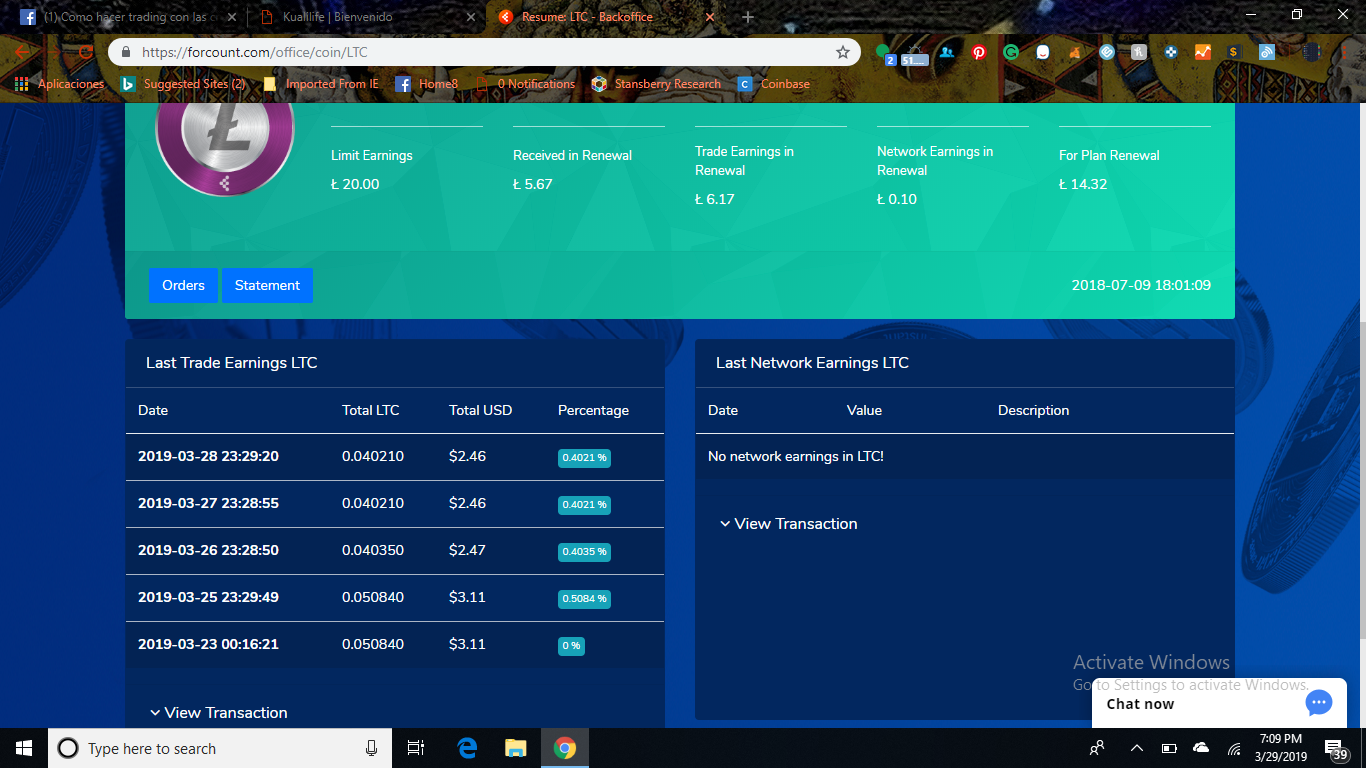Click the 2019-03-27 23:28:55 trade date

point(208,504)
